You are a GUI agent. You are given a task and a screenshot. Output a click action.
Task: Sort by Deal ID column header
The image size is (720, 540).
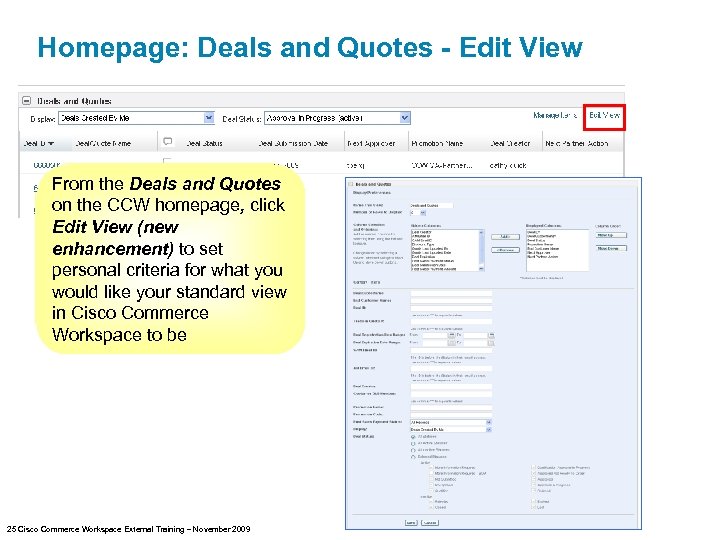pyautogui.click(x=39, y=143)
